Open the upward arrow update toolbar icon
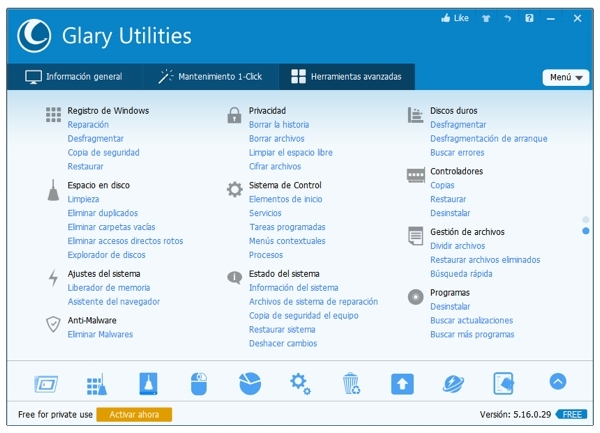This screenshot has width=600, height=433. (x=402, y=384)
